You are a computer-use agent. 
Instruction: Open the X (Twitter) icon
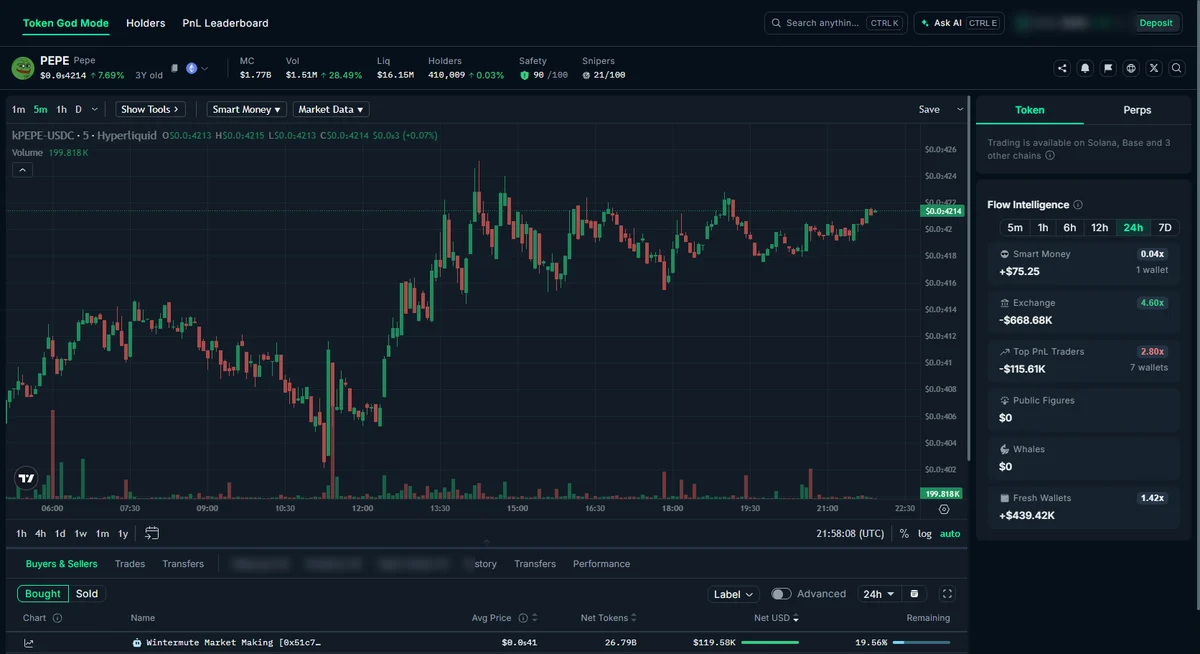click(1154, 68)
